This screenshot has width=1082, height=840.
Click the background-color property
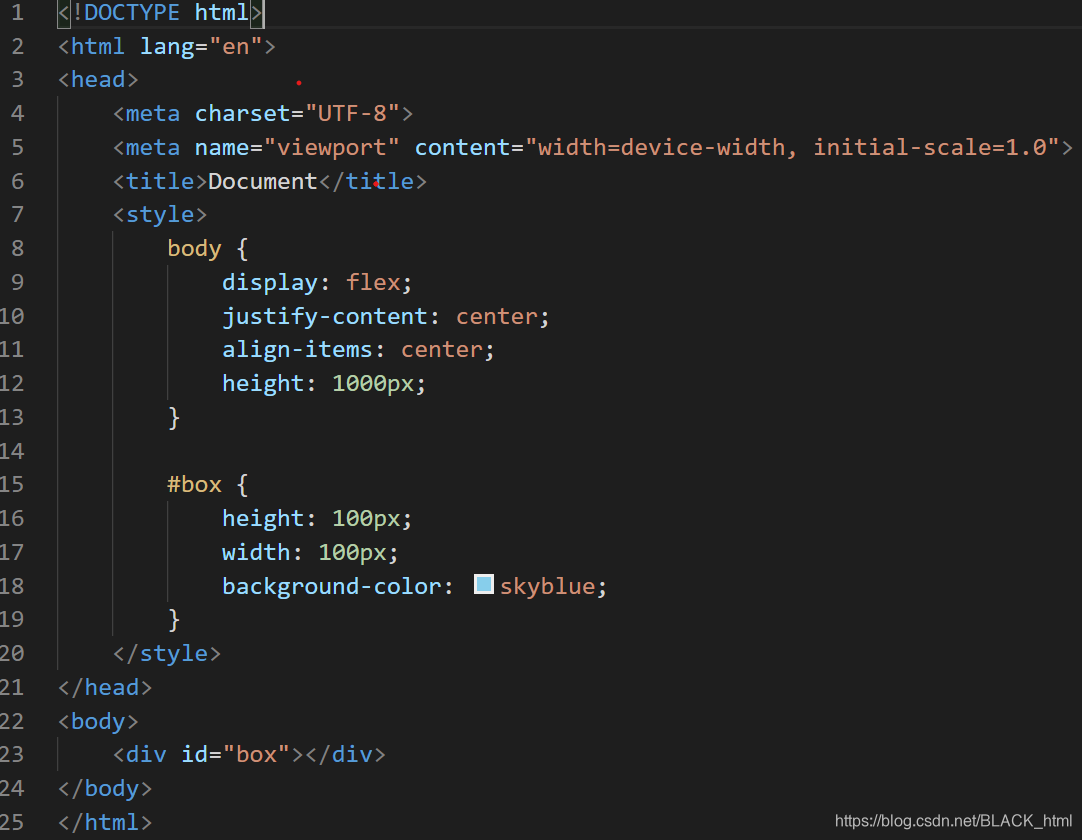click(332, 586)
